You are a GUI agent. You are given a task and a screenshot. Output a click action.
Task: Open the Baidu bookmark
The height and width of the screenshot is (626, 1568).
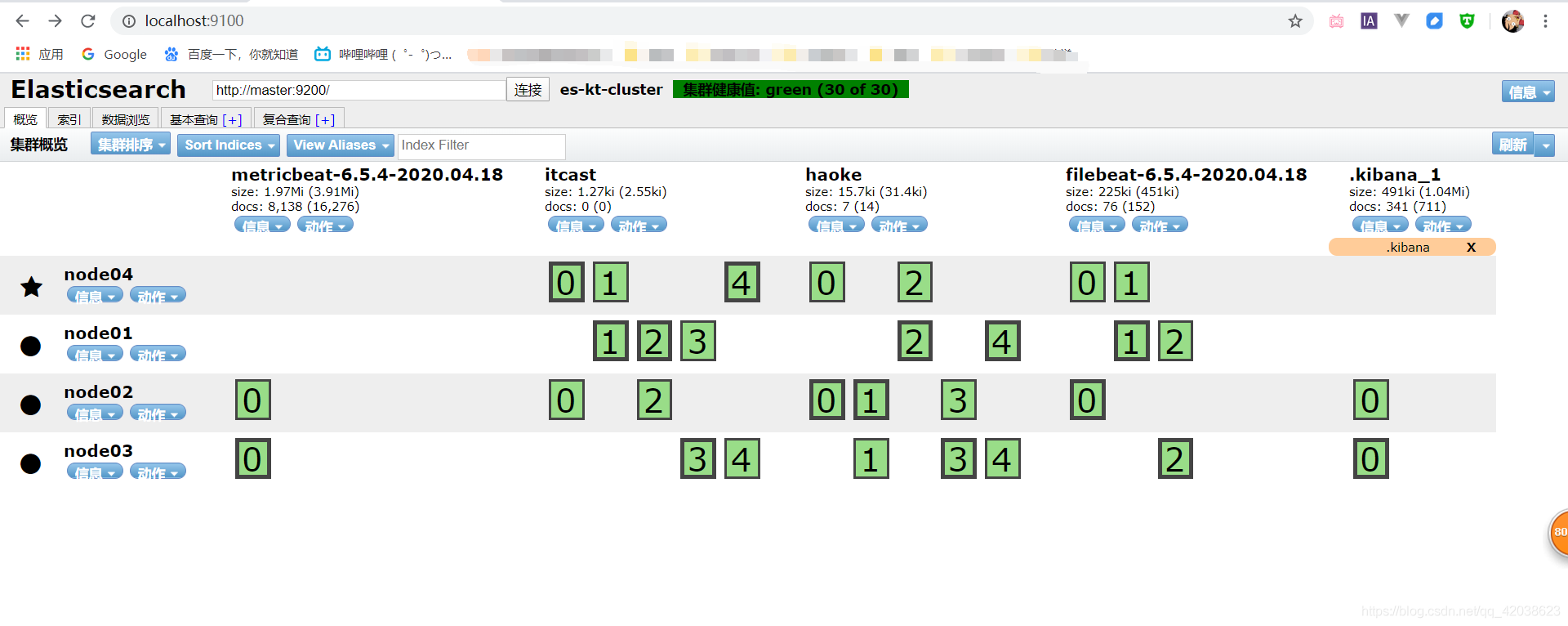tap(231, 54)
